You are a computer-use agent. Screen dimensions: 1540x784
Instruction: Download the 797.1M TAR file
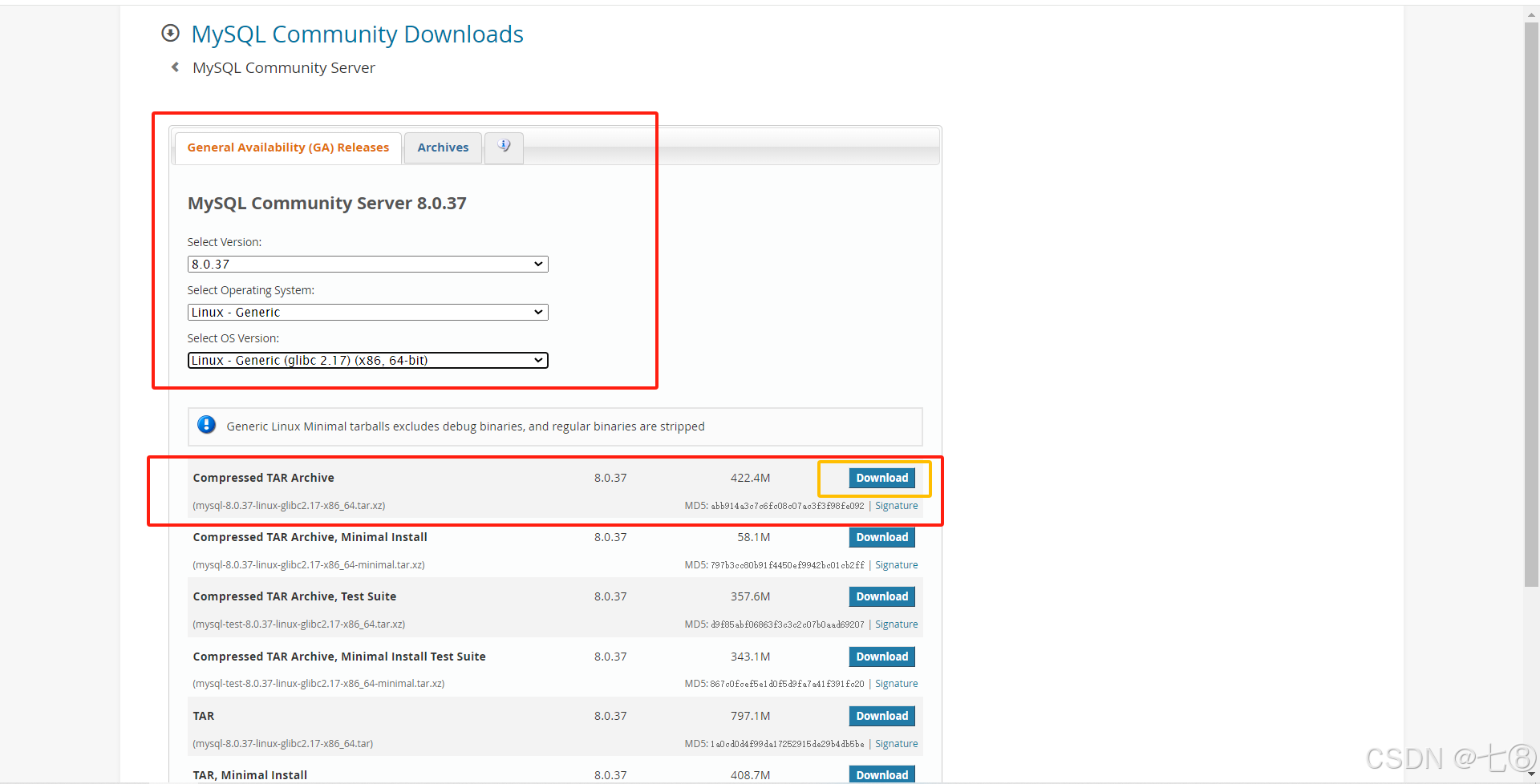pos(881,716)
